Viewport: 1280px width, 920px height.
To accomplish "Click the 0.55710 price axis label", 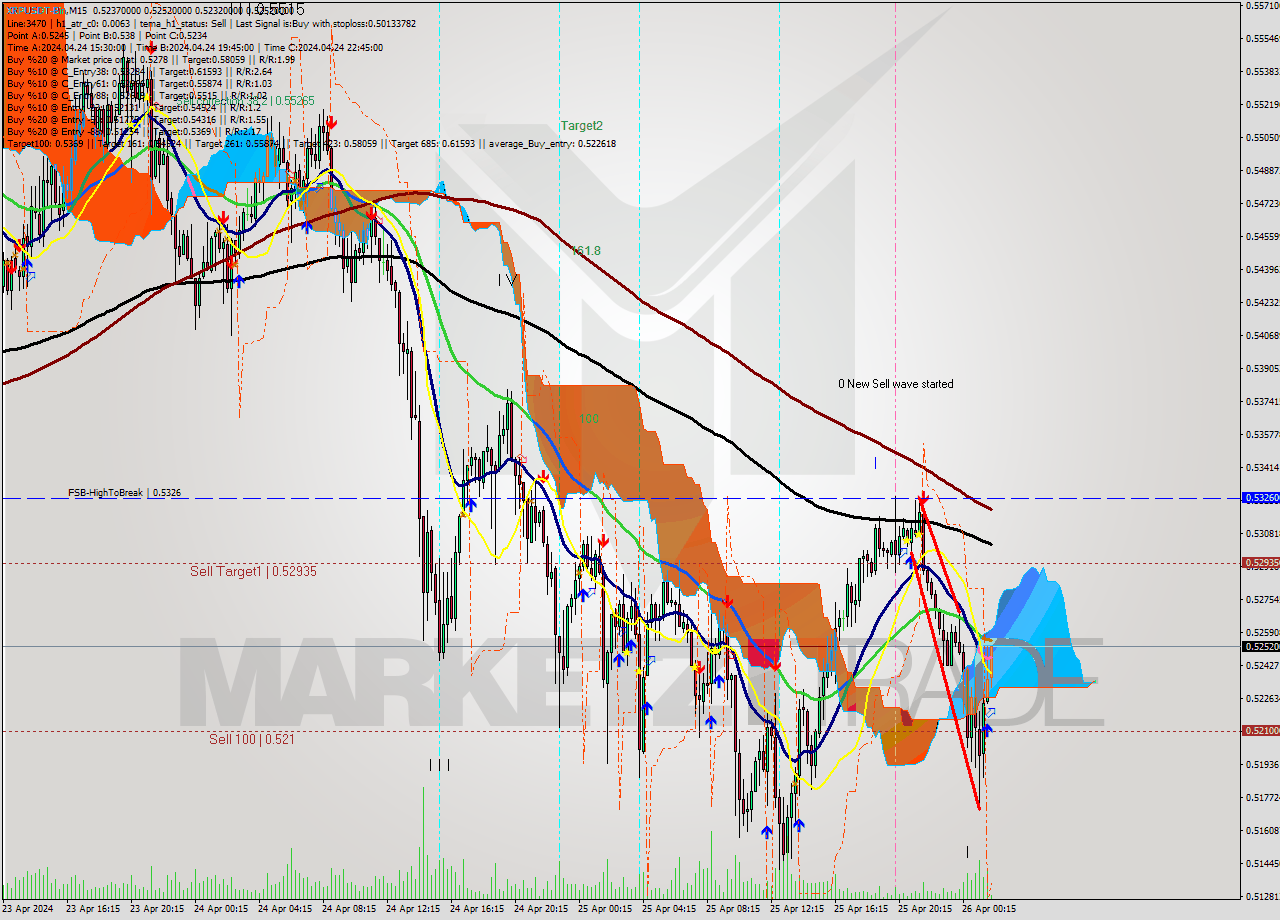I will (x=1262, y=6).
